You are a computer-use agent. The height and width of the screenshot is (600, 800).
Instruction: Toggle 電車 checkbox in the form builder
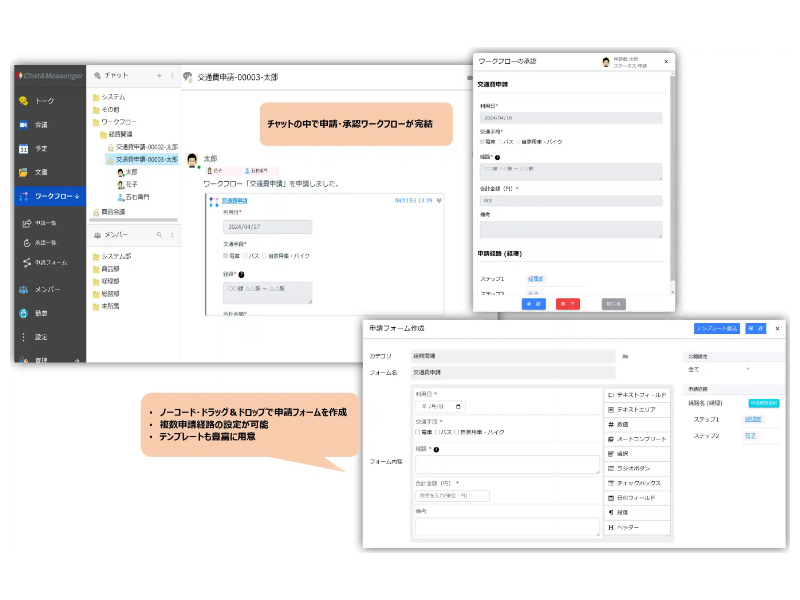click(x=418, y=432)
